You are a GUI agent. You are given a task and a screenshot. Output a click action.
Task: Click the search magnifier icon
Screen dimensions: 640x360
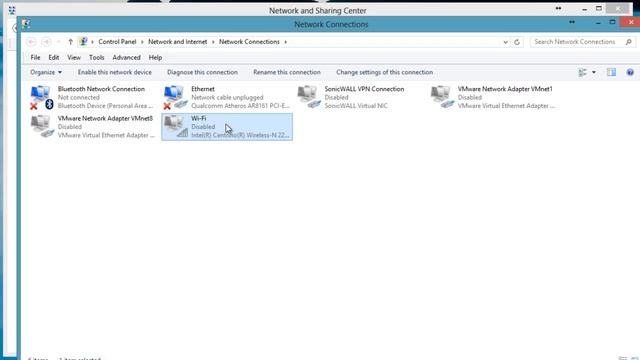pyautogui.click(x=629, y=42)
